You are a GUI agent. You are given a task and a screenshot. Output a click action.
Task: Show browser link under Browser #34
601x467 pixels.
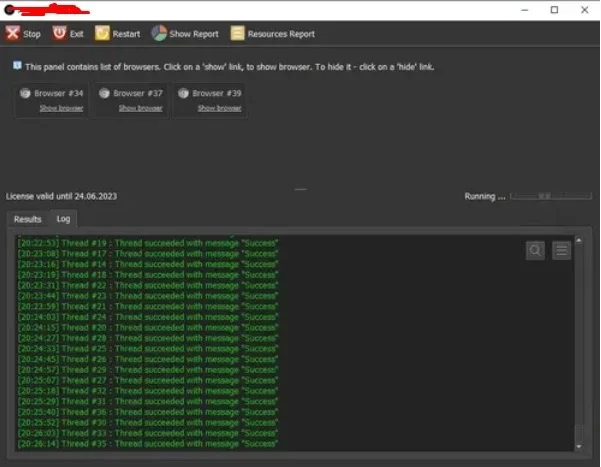[x=61, y=109]
